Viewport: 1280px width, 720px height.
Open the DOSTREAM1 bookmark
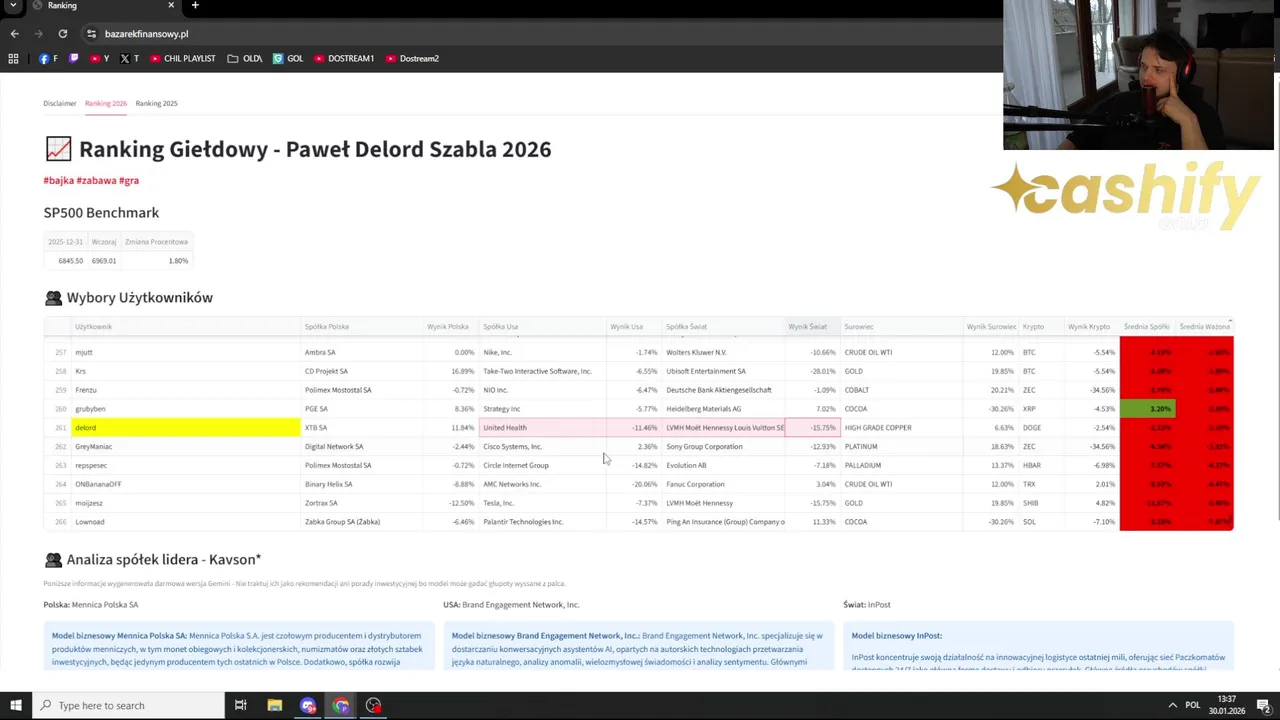[x=344, y=58]
